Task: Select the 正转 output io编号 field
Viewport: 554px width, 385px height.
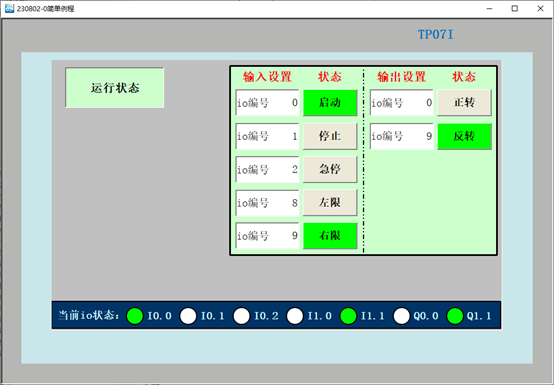Action: 402,103
